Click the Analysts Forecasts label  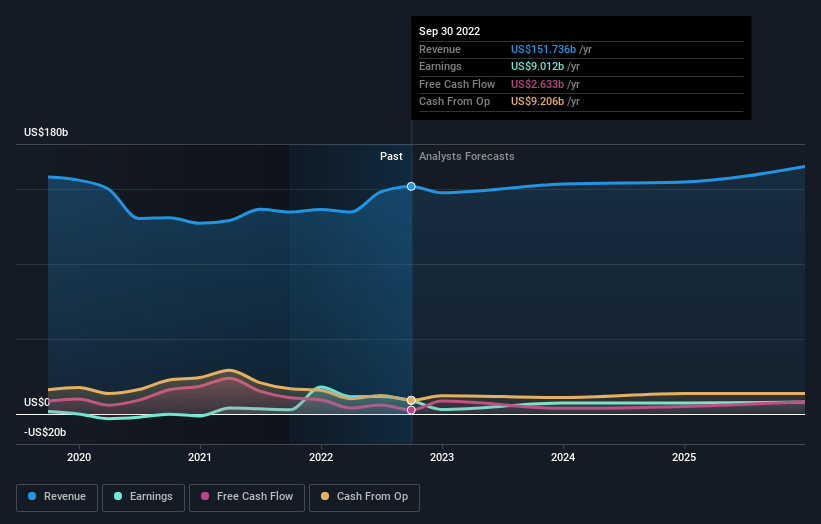tap(467, 157)
